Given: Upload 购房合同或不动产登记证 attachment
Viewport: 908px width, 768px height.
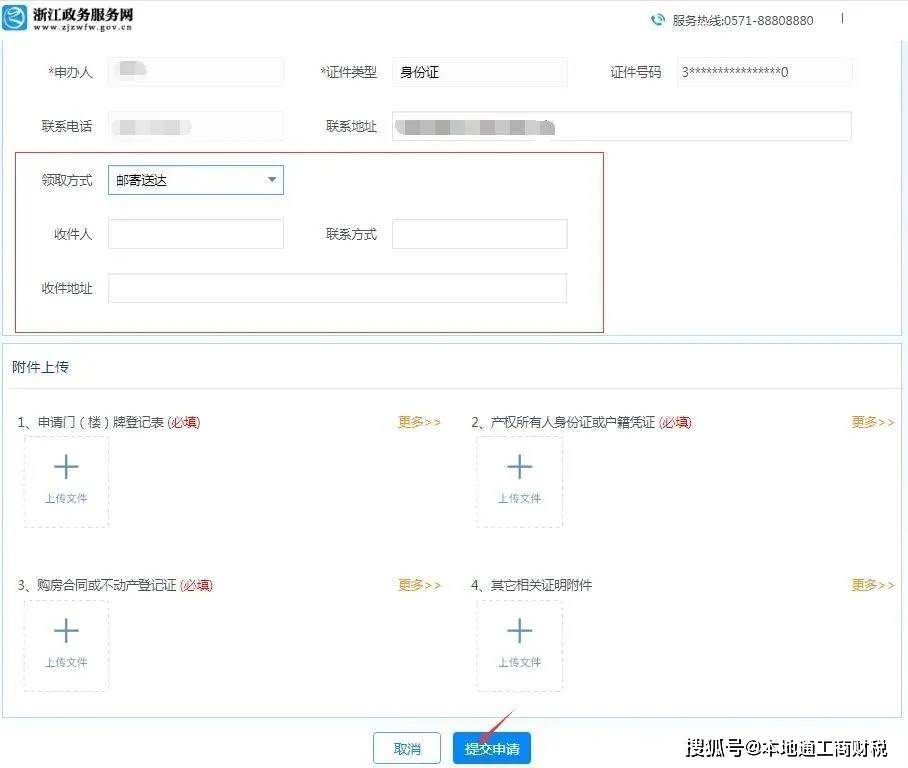Looking at the screenshot, I should pos(66,645).
